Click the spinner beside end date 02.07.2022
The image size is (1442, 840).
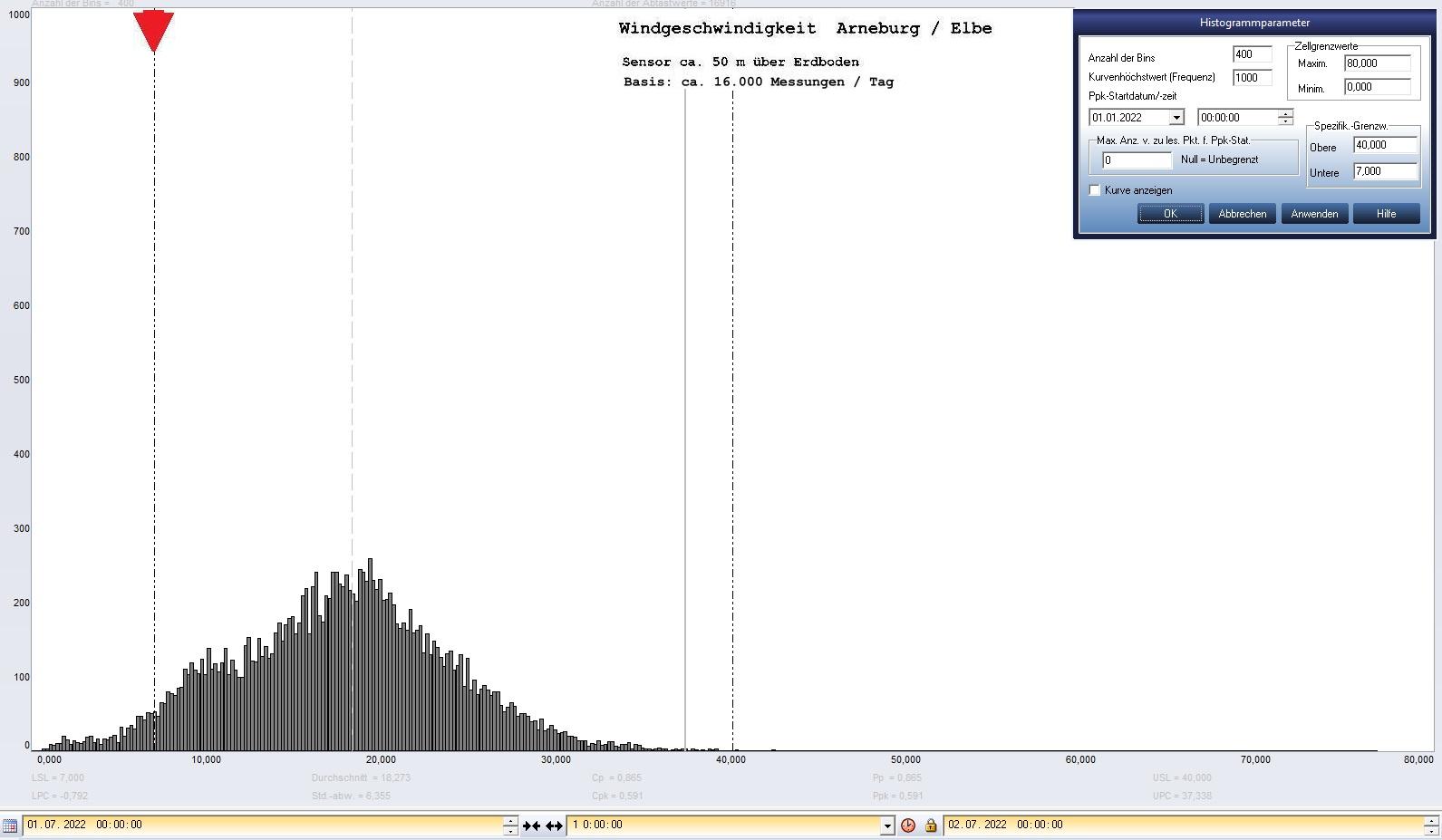(1431, 826)
